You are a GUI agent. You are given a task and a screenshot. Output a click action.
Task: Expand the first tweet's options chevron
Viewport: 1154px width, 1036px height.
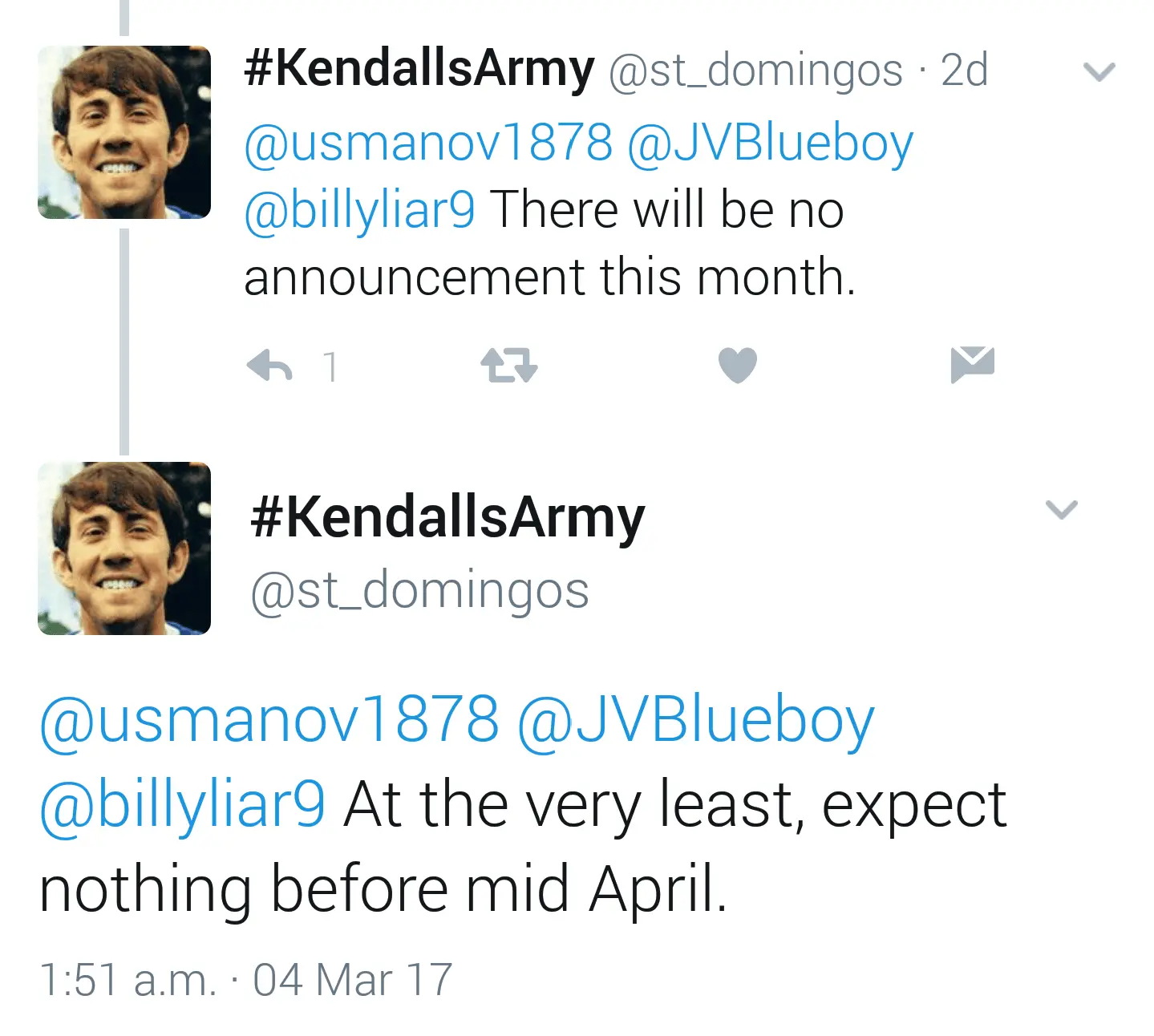(x=1099, y=73)
